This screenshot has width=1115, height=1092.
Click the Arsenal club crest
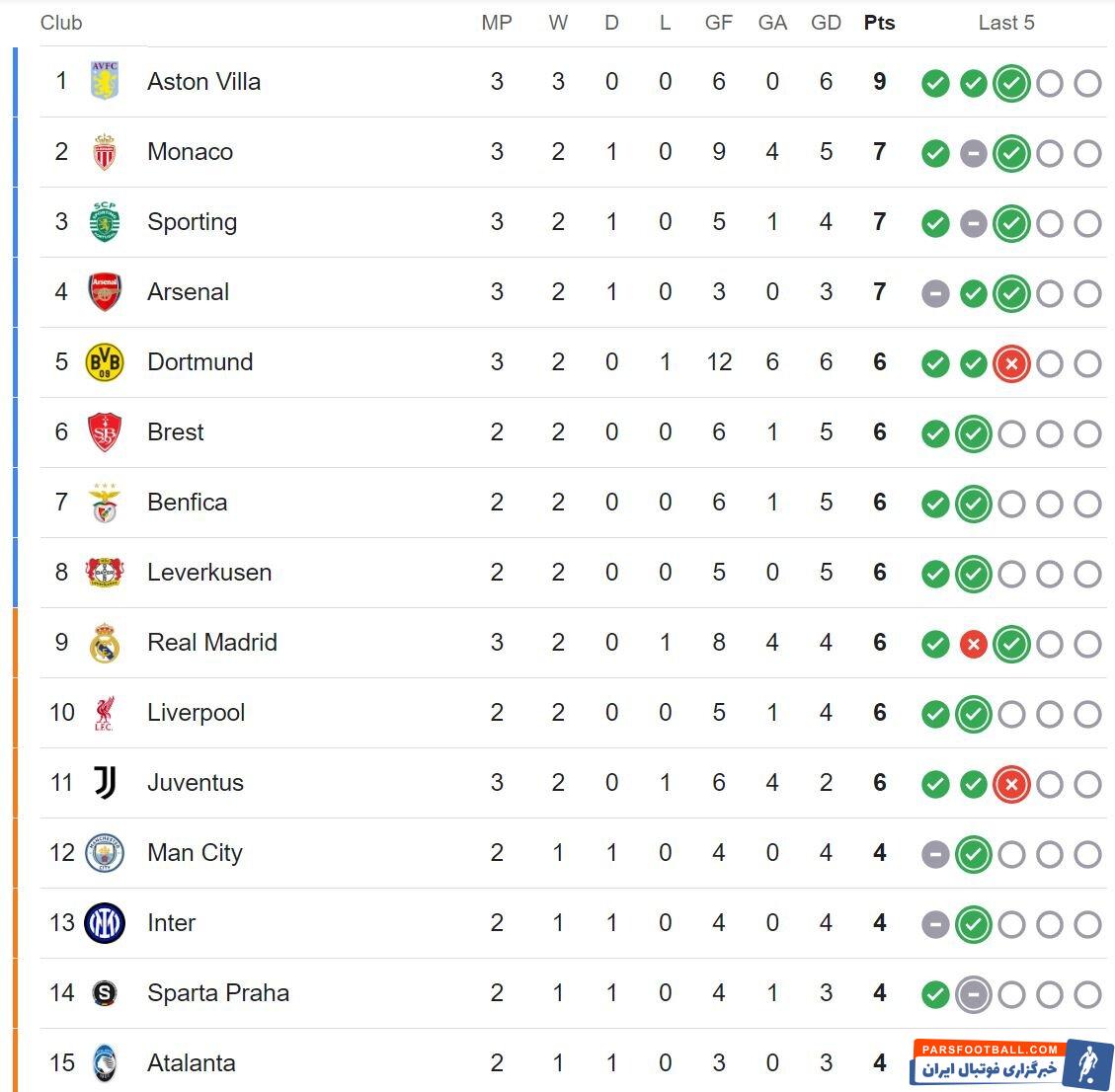(x=104, y=292)
